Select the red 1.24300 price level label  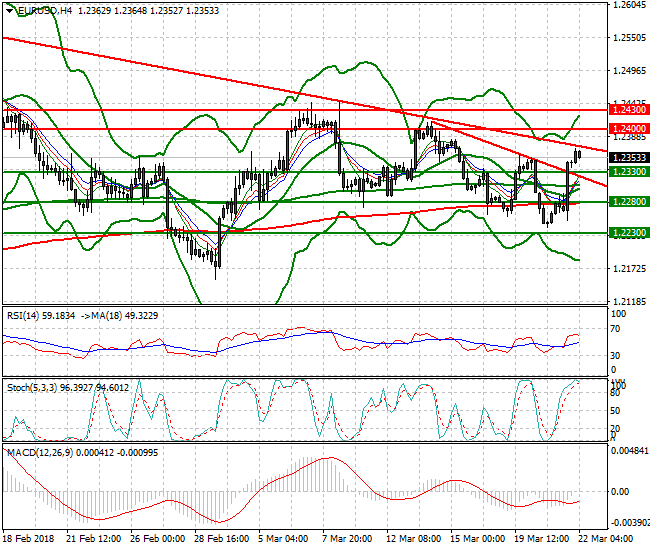(629, 110)
